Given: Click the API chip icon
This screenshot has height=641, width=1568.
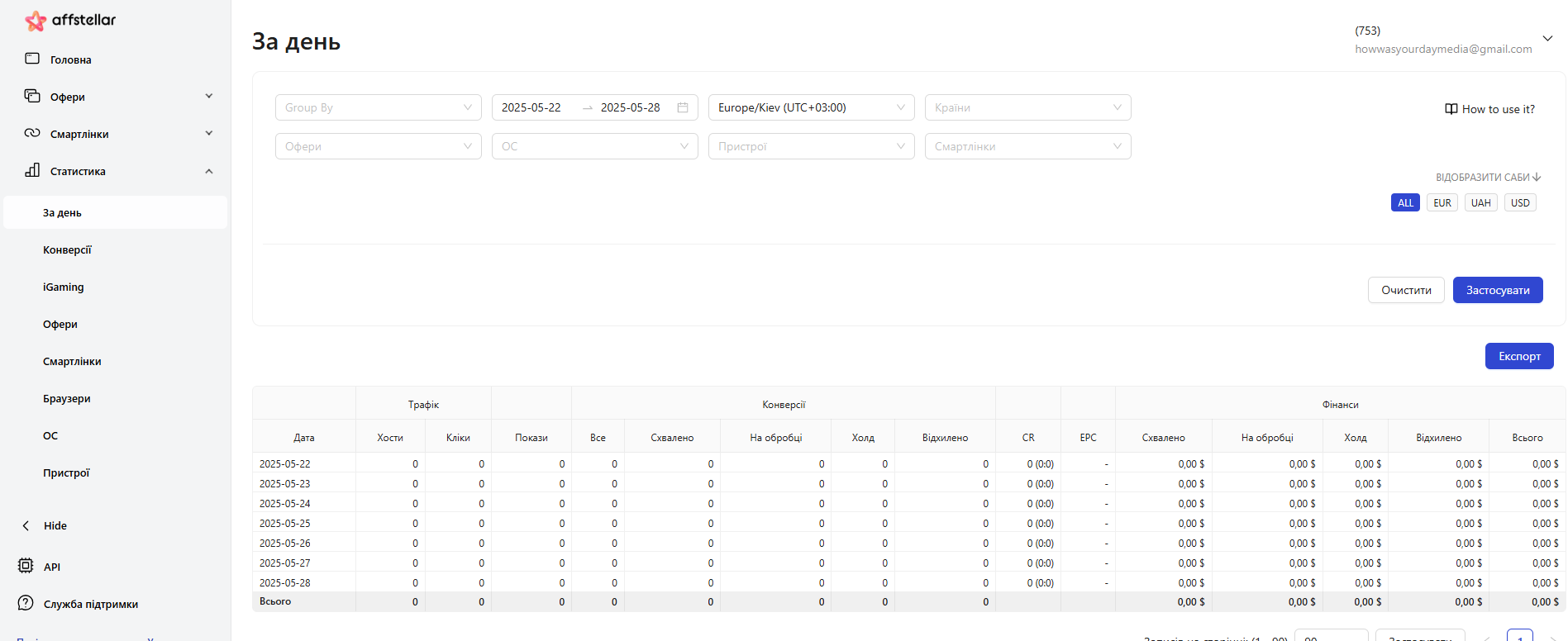Looking at the screenshot, I should coord(26,566).
